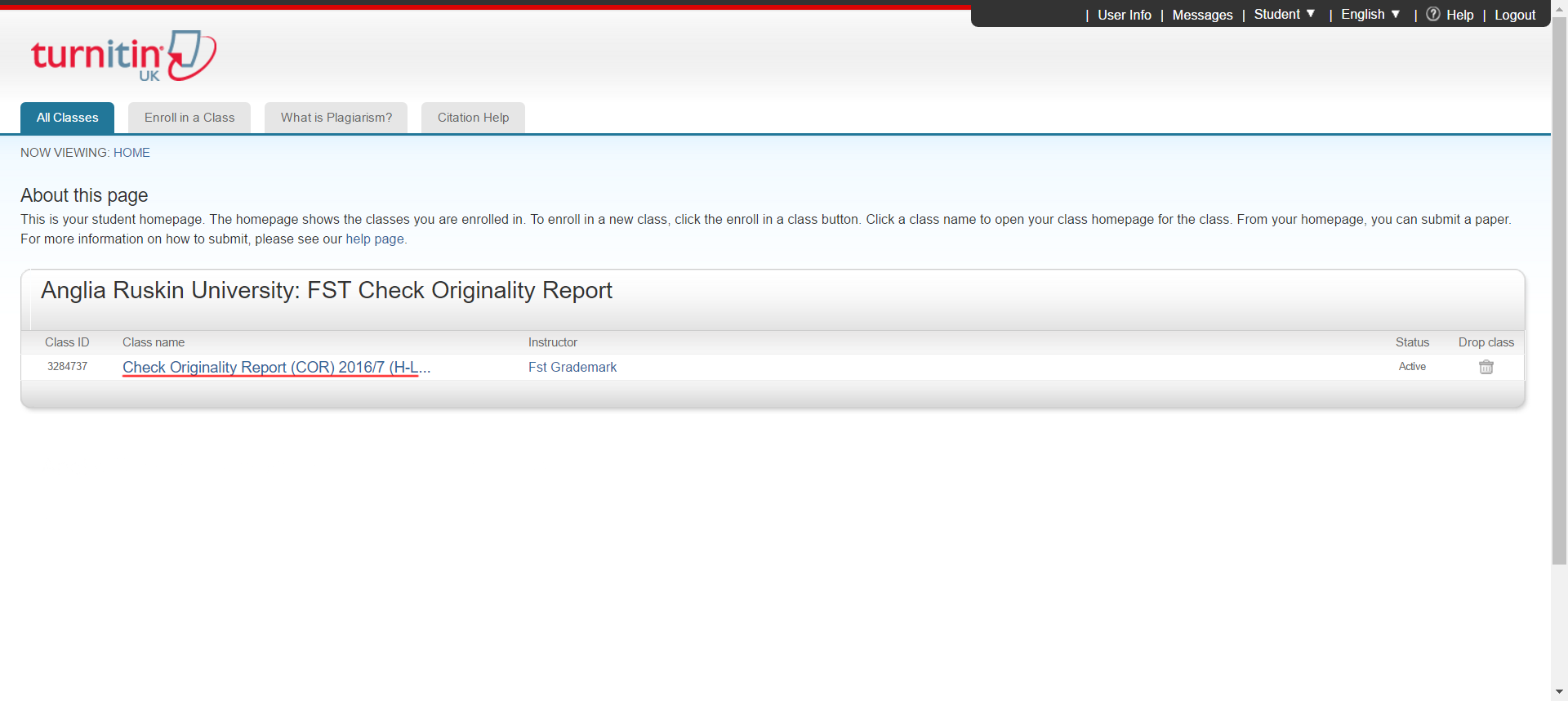The image size is (1568, 701).
Task: Open Messages in top bar
Action: (1202, 15)
